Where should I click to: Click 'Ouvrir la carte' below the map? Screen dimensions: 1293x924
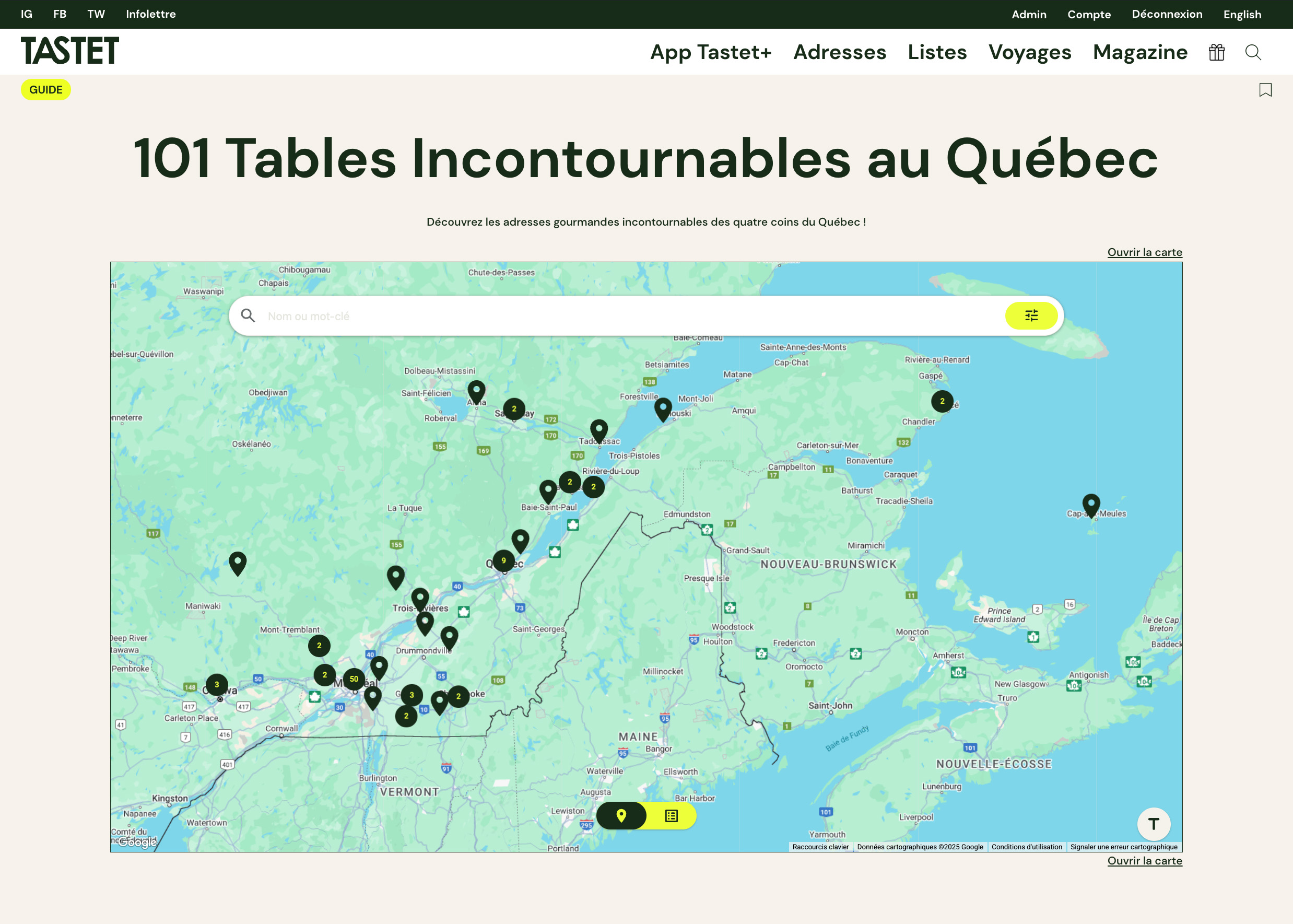point(1145,861)
